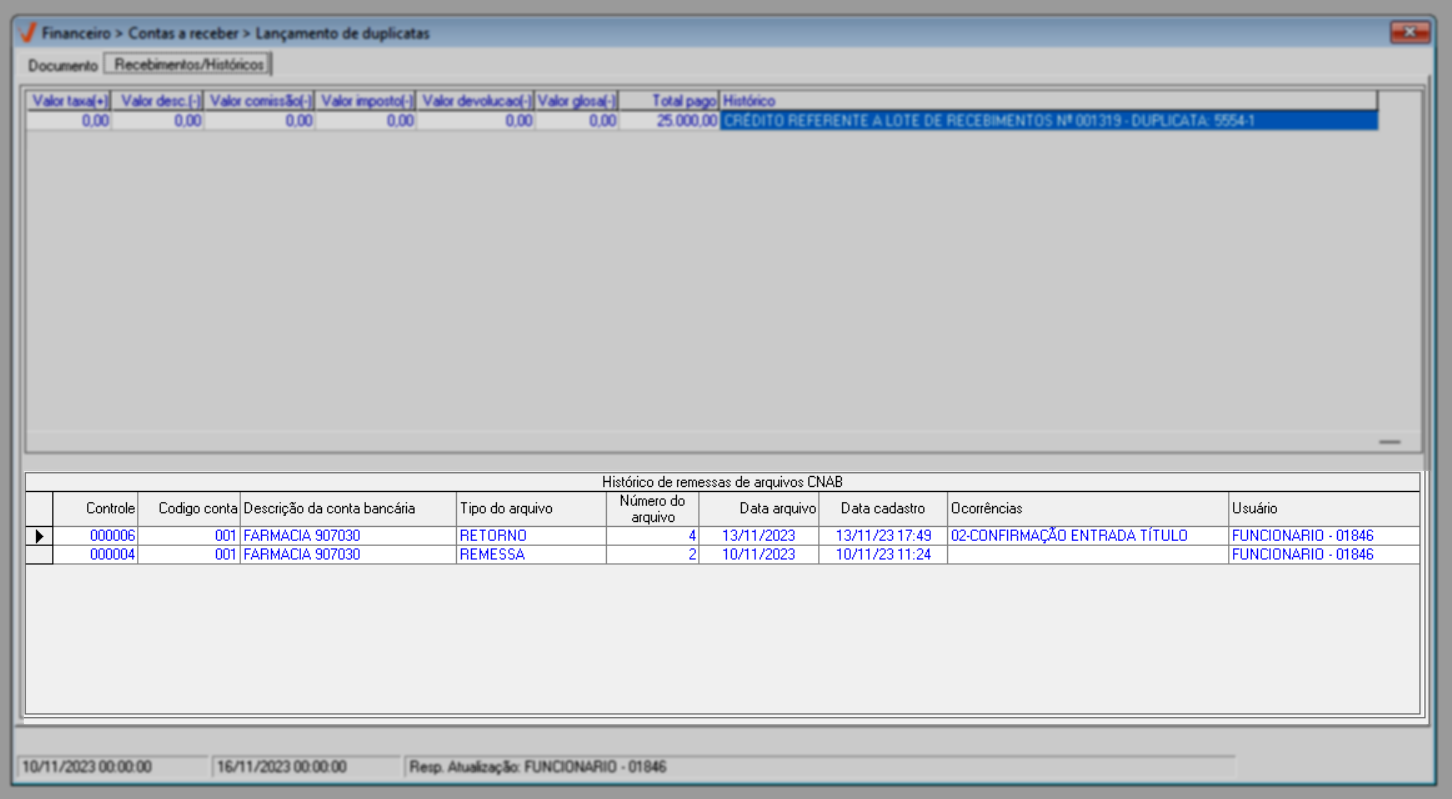Click the Valor imposto(-) column header

(x=366, y=101)
